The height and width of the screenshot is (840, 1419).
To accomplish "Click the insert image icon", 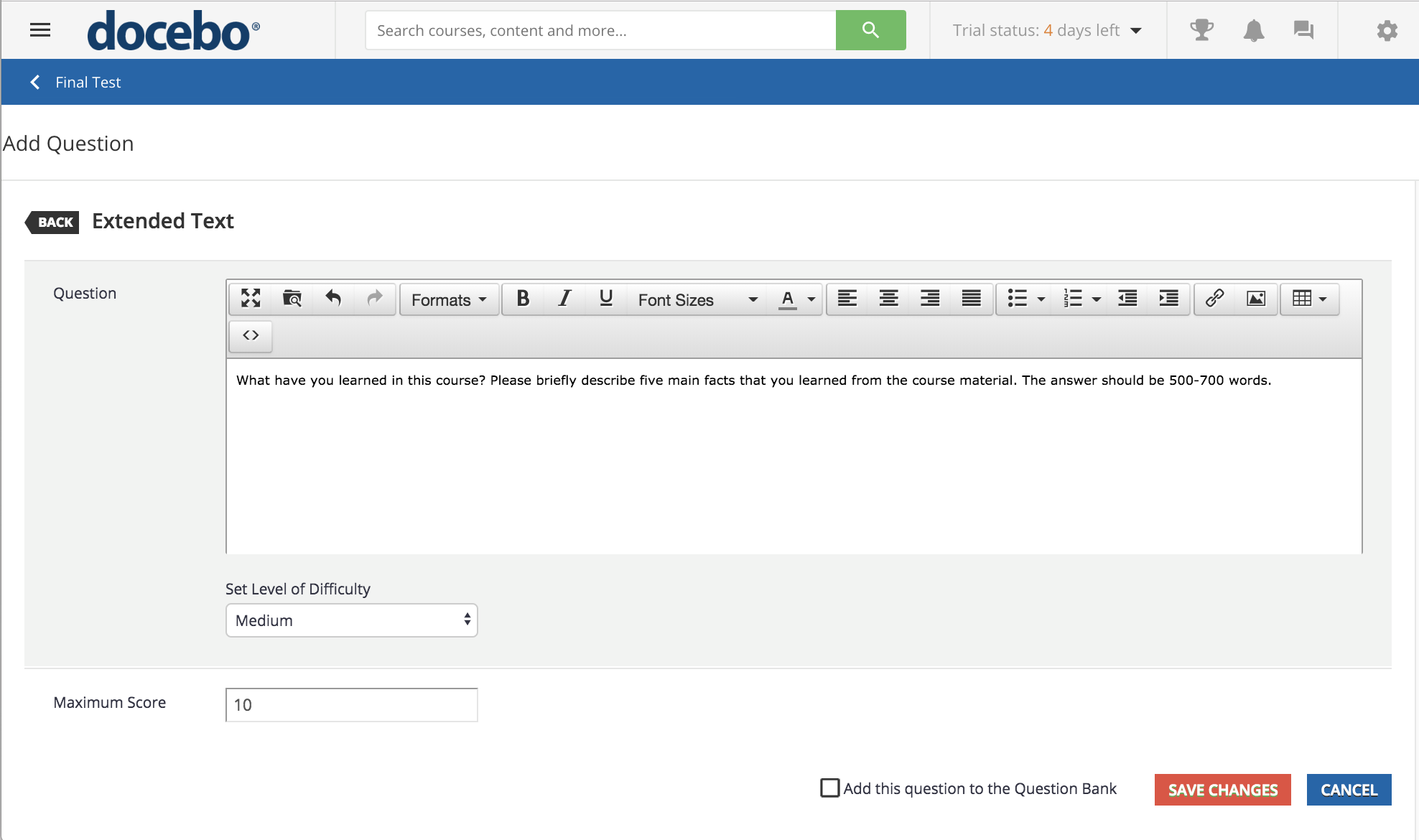I will click(1256, 299).
